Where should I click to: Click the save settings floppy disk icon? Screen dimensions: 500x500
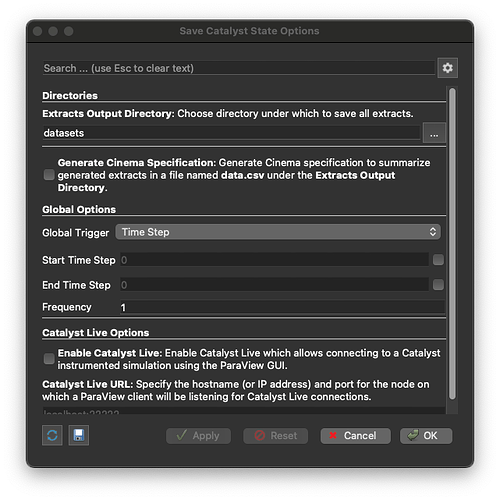tap(79, 435)
